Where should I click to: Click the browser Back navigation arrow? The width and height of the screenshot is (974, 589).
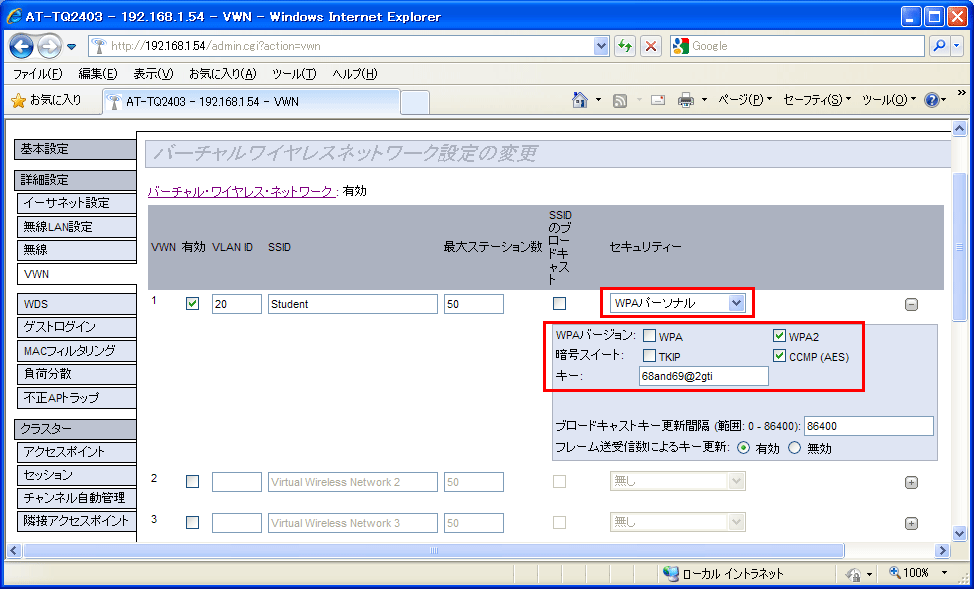point(22,46)
